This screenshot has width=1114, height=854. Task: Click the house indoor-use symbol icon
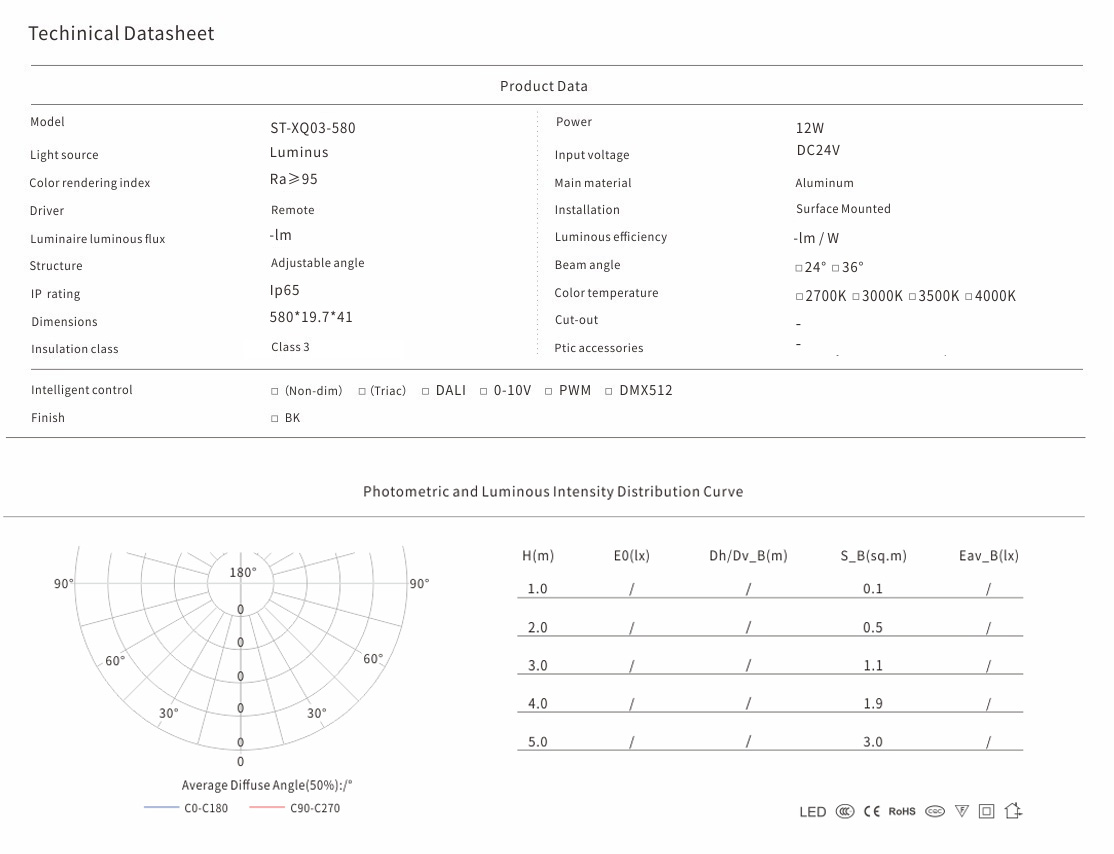coord(1013,811)
